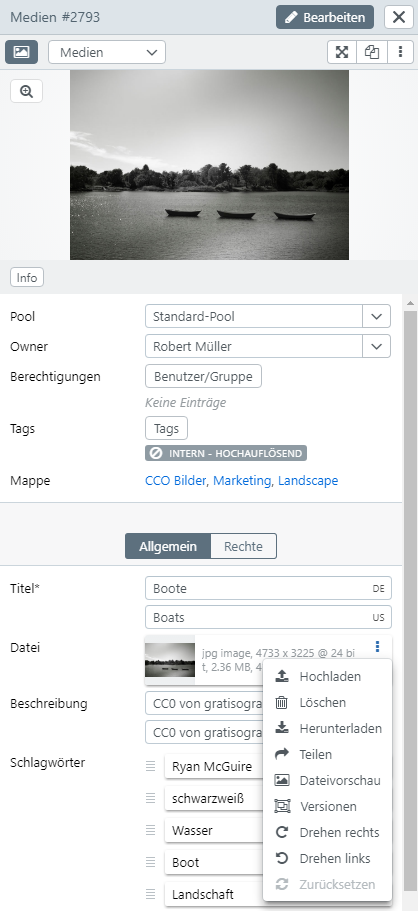Open fullscreen view with expand arrows icon
Image resolution: width=418 pixels, height=911 pixels.
click(x=342, y=52)
